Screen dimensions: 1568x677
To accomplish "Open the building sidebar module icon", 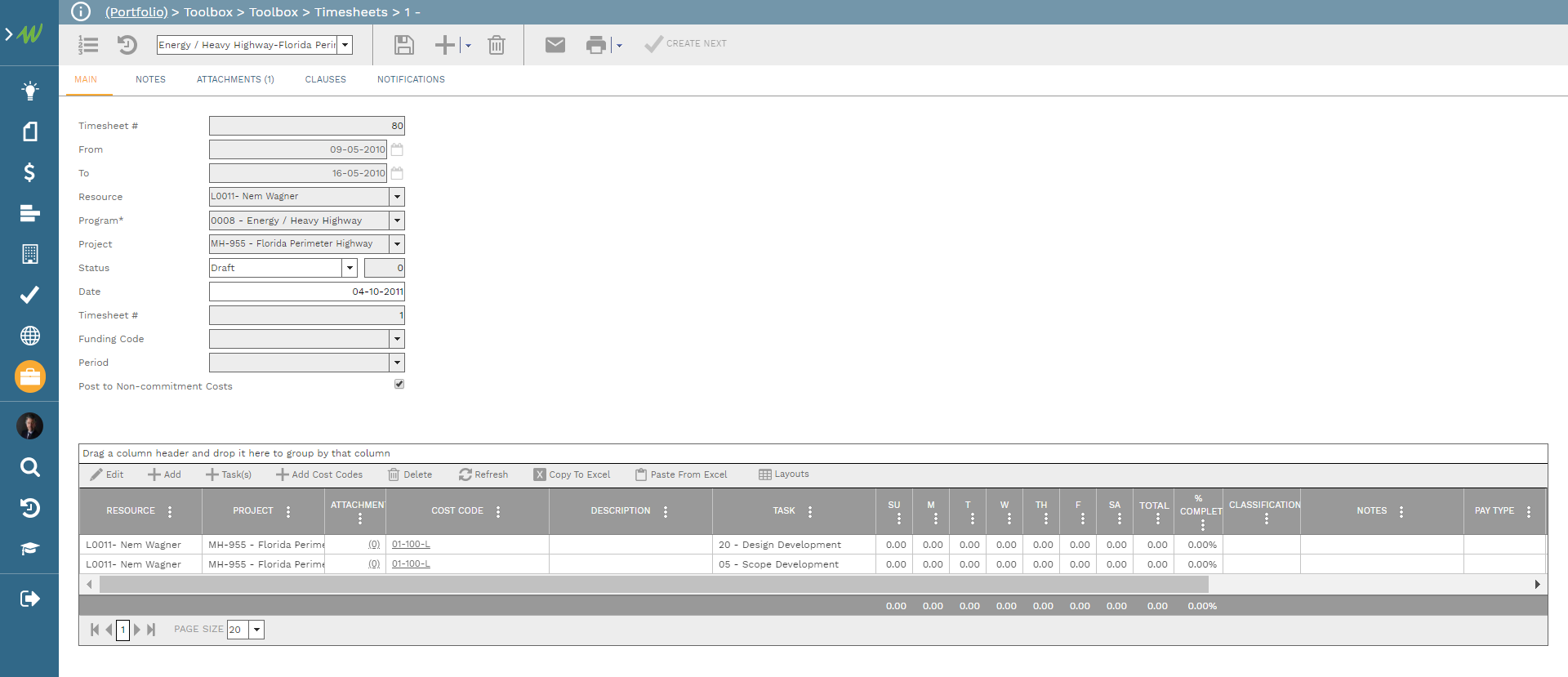I will (x=29, y=254).
